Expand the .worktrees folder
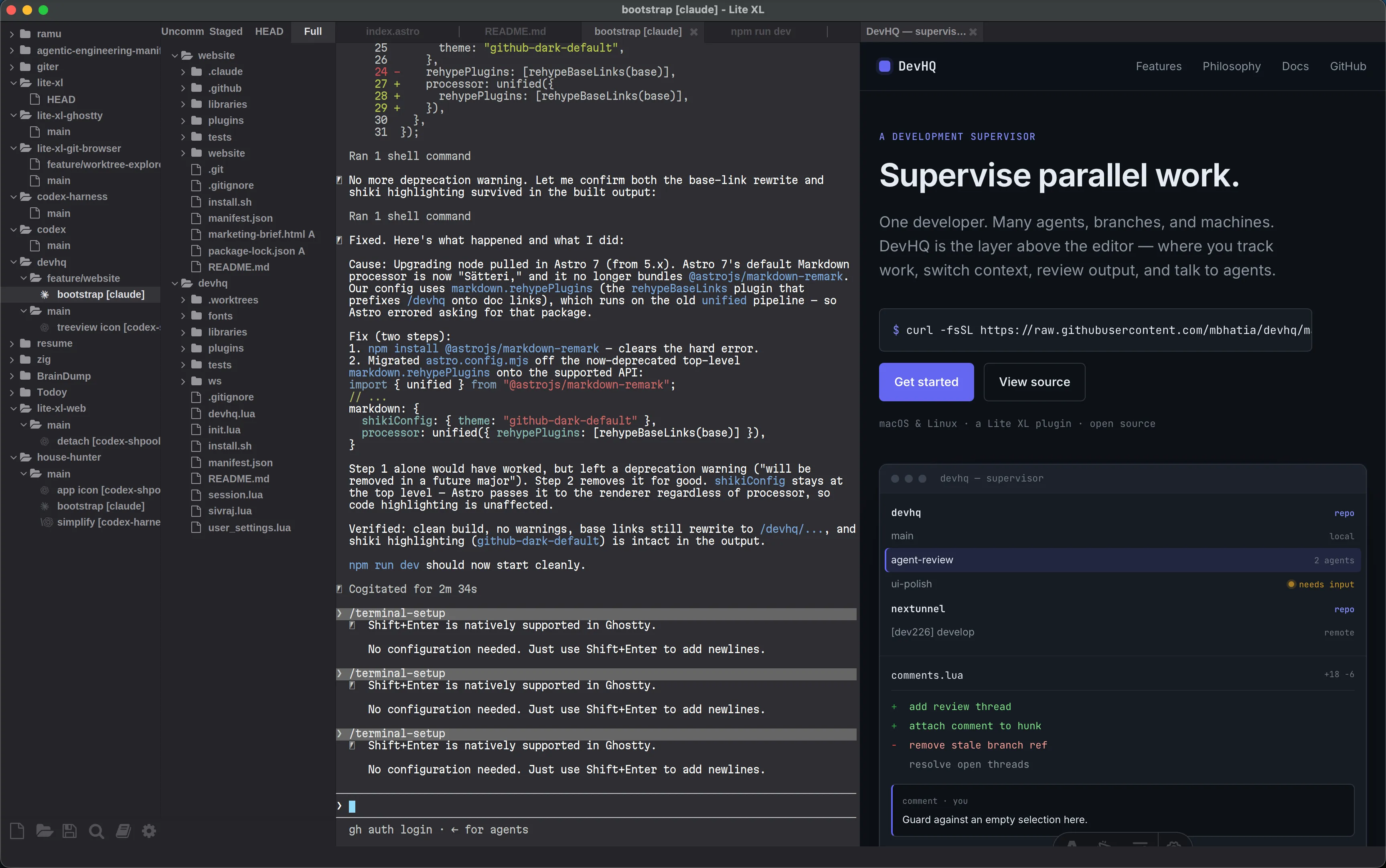Screen dimensions: 1386x868 (183, 299)
